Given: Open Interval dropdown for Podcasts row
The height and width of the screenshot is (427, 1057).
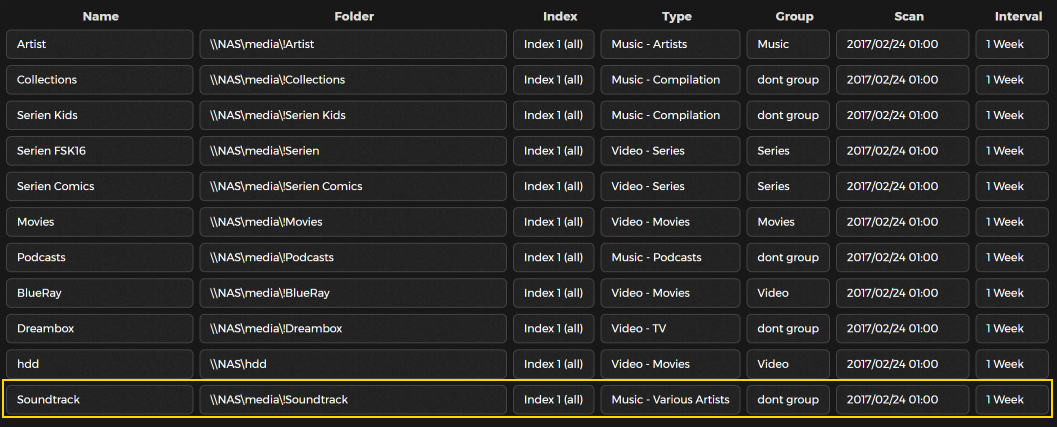Looking at the screenshot, I should [1014, 257].
